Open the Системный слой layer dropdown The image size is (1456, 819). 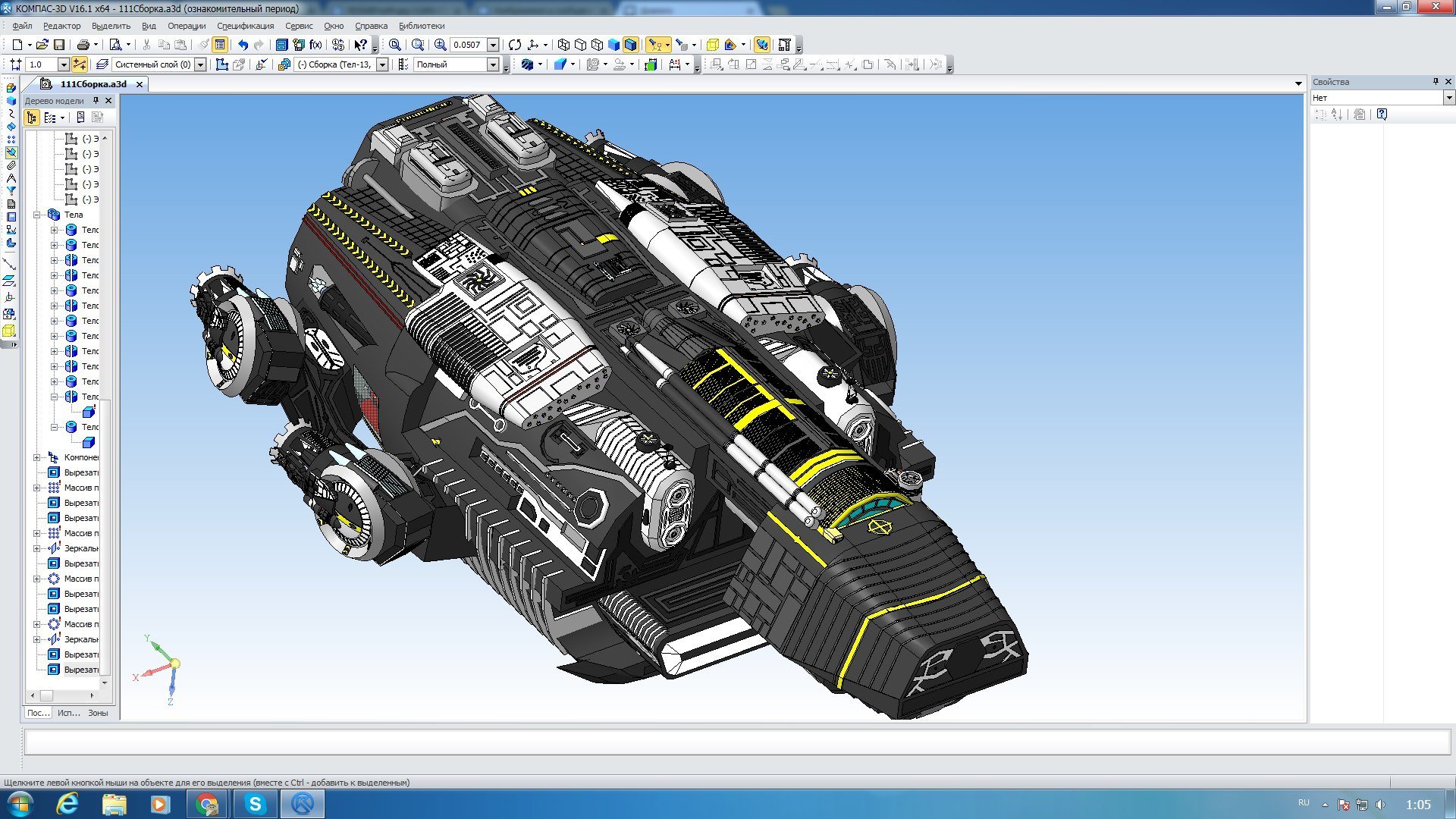click(201, 64)
